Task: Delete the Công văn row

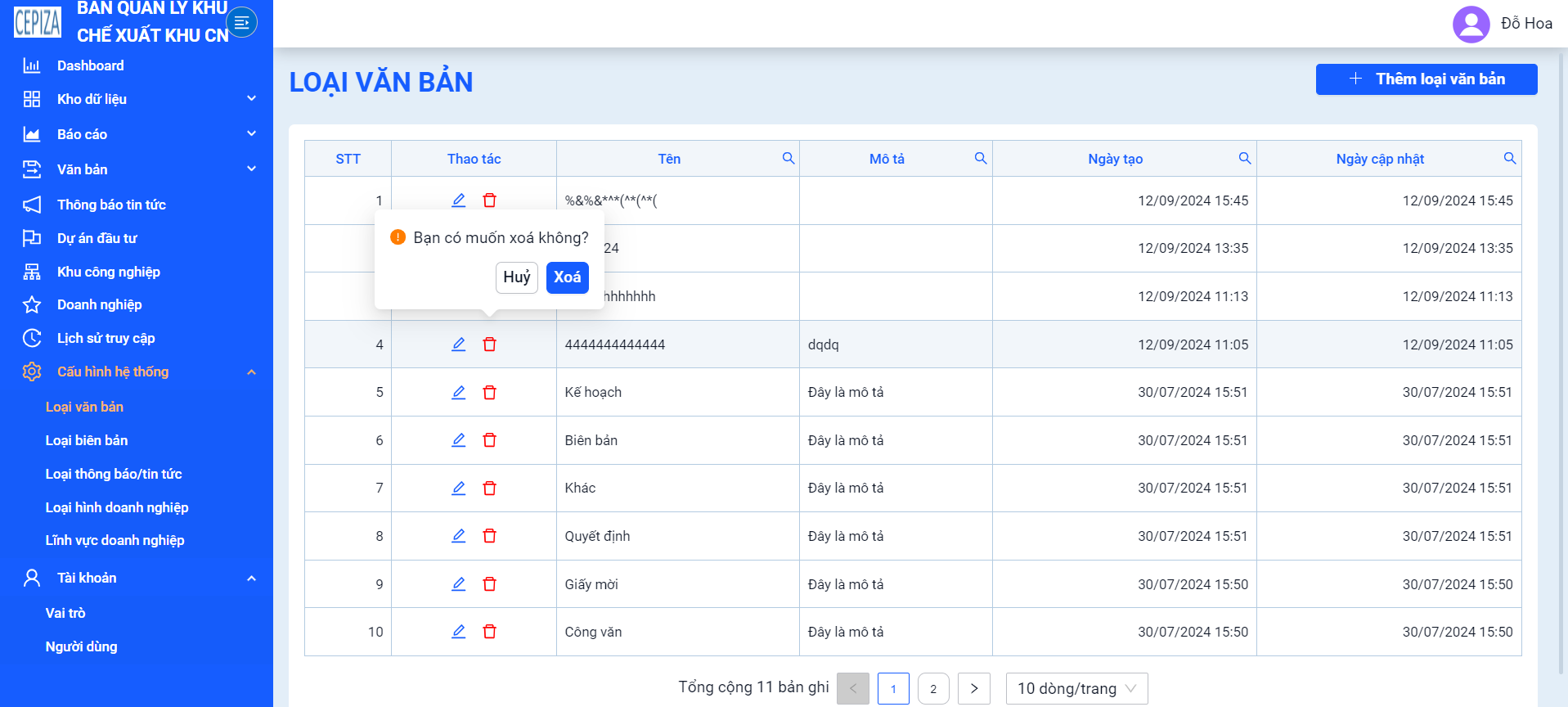Action: coord(489,632)
